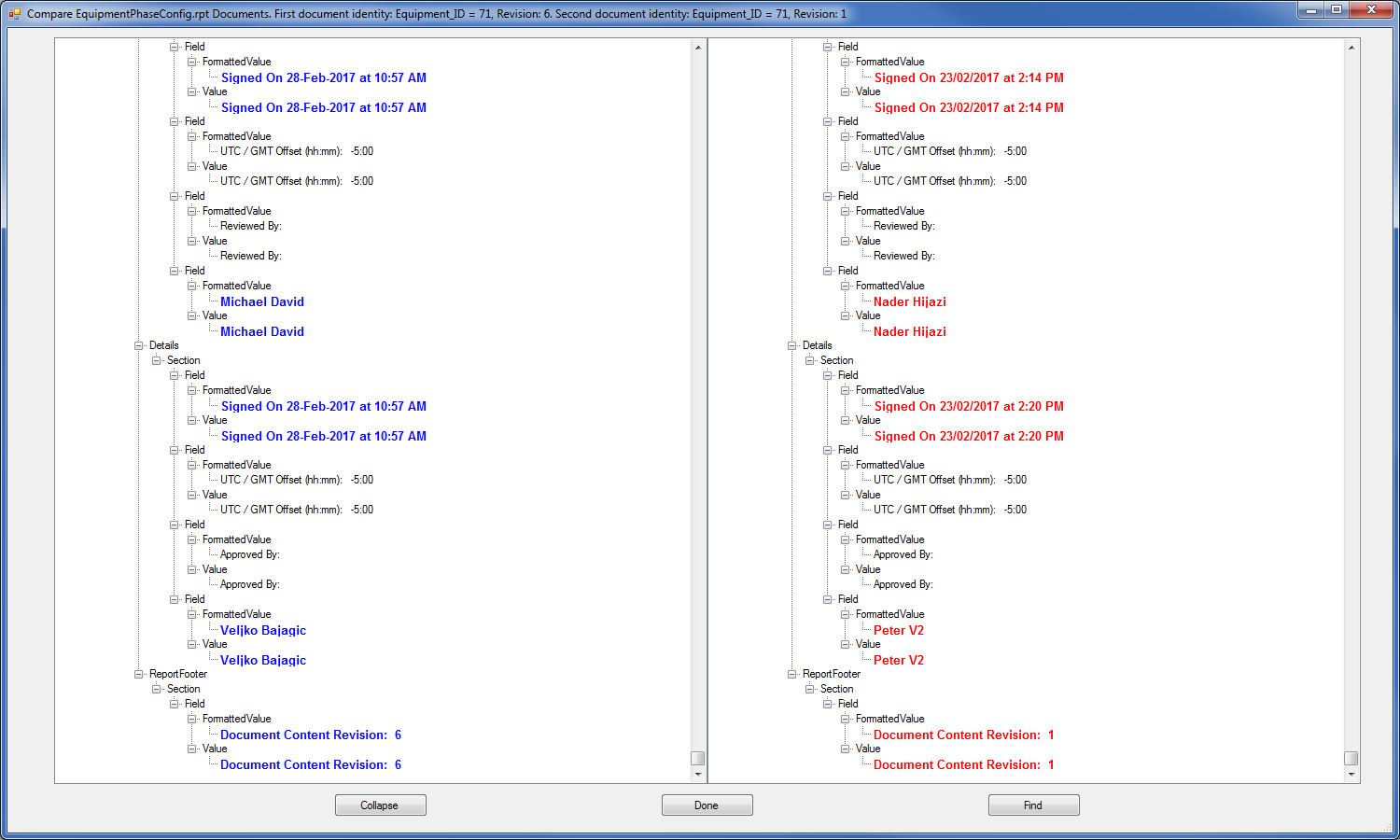Select Nader Hijazi under FormattedValue in right pane
The height and width of the screenshot is (840, 1400).
[x=910, y=301]
